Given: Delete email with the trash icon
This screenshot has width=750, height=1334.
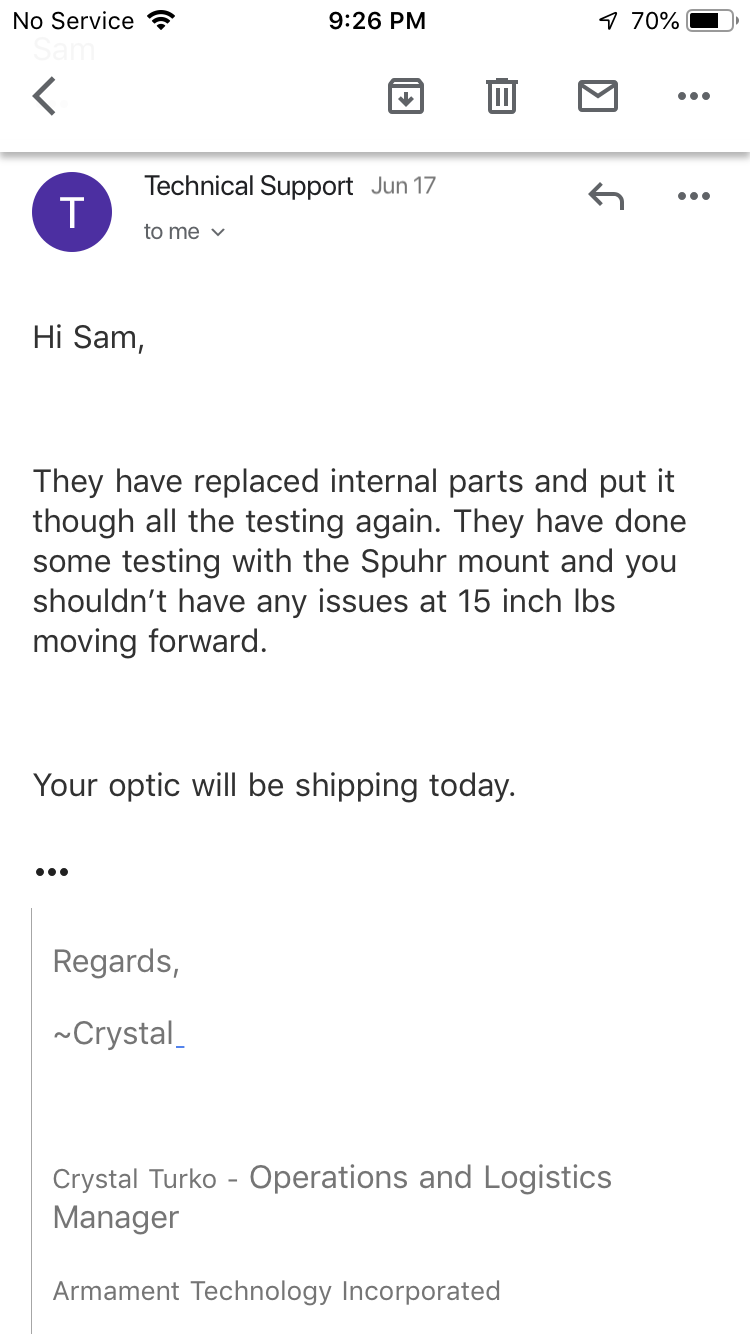Looking at the screenshot, I should click(501, 97).
